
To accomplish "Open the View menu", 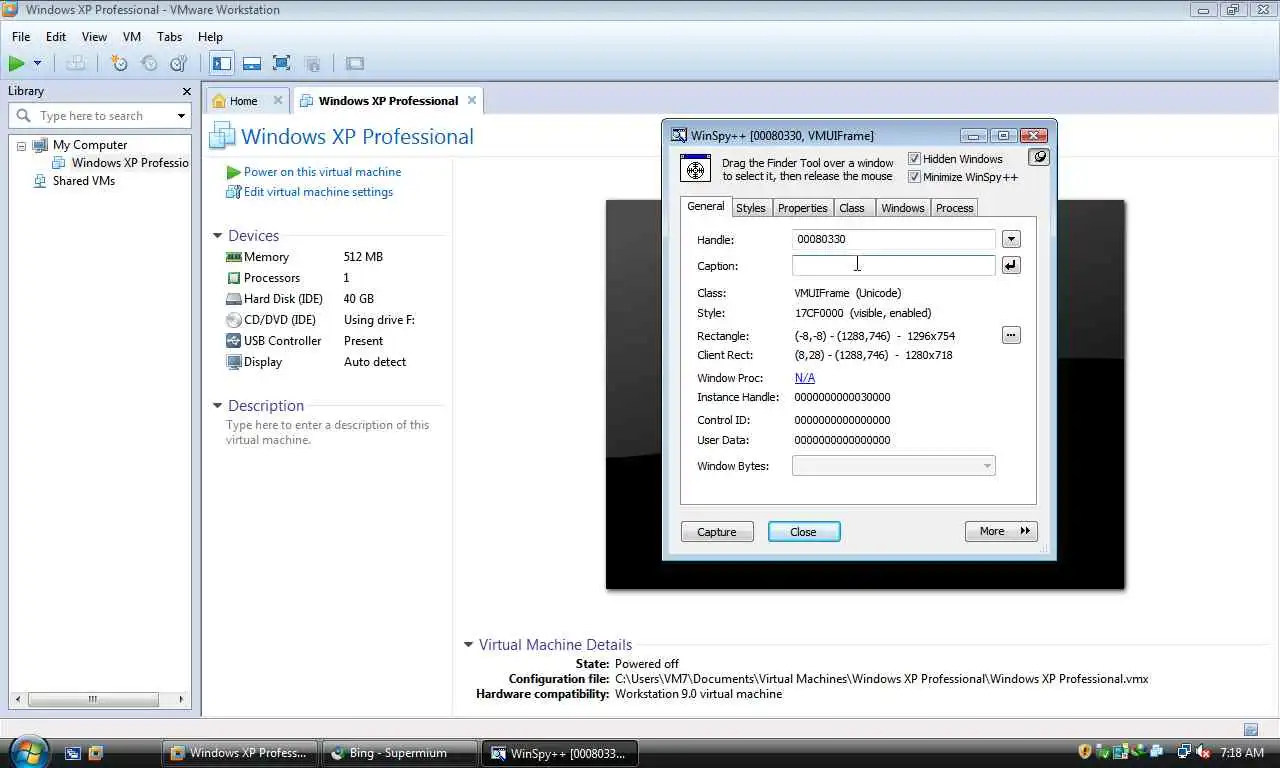I will click(x=94, y=37).
